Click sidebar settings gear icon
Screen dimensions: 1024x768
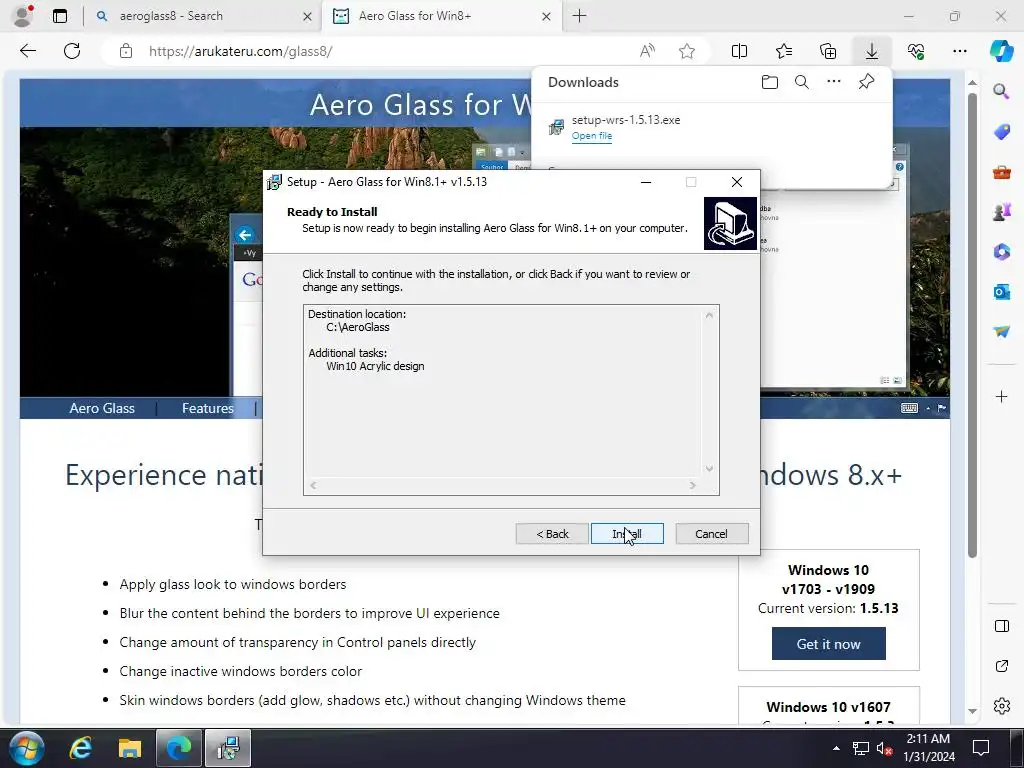(x=1001, y=706)
